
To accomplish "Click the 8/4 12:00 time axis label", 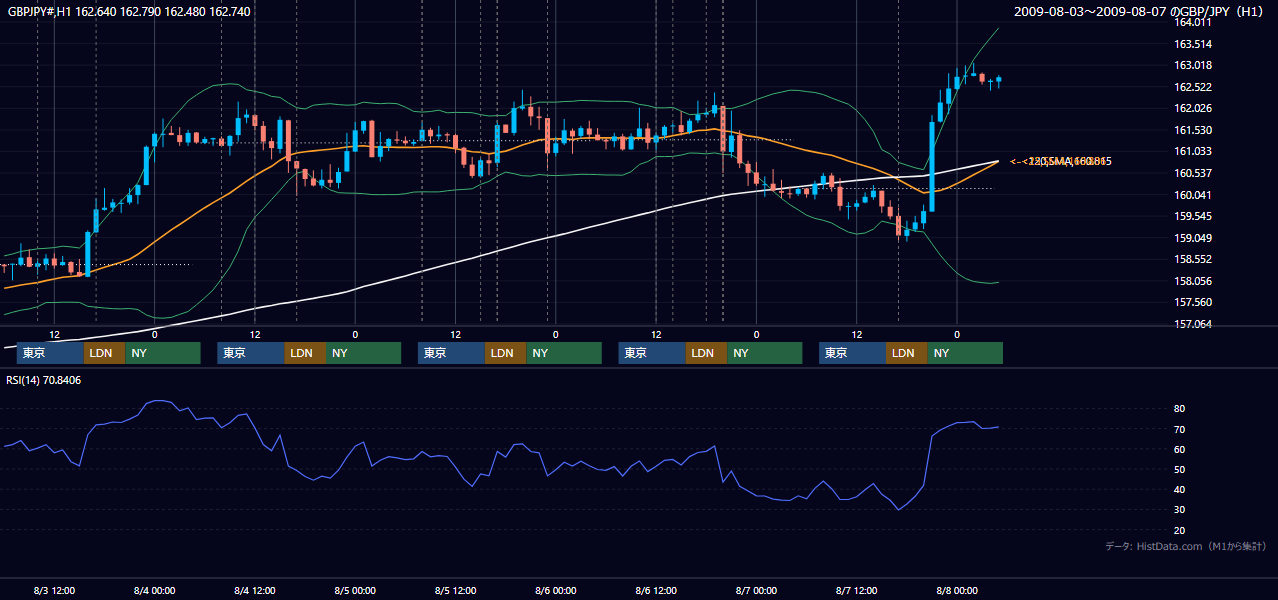I will (255, 590).
